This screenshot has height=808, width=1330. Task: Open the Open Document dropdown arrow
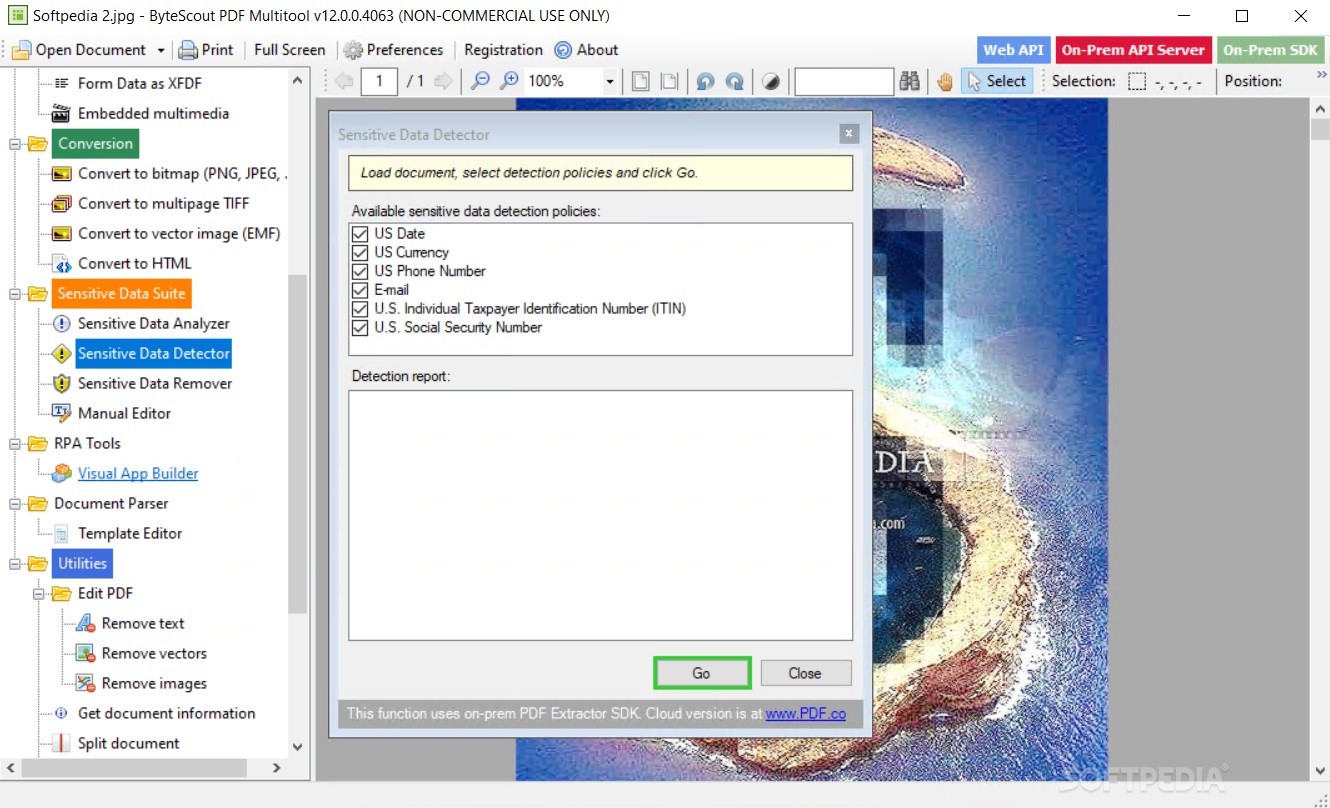pos(160,50)
